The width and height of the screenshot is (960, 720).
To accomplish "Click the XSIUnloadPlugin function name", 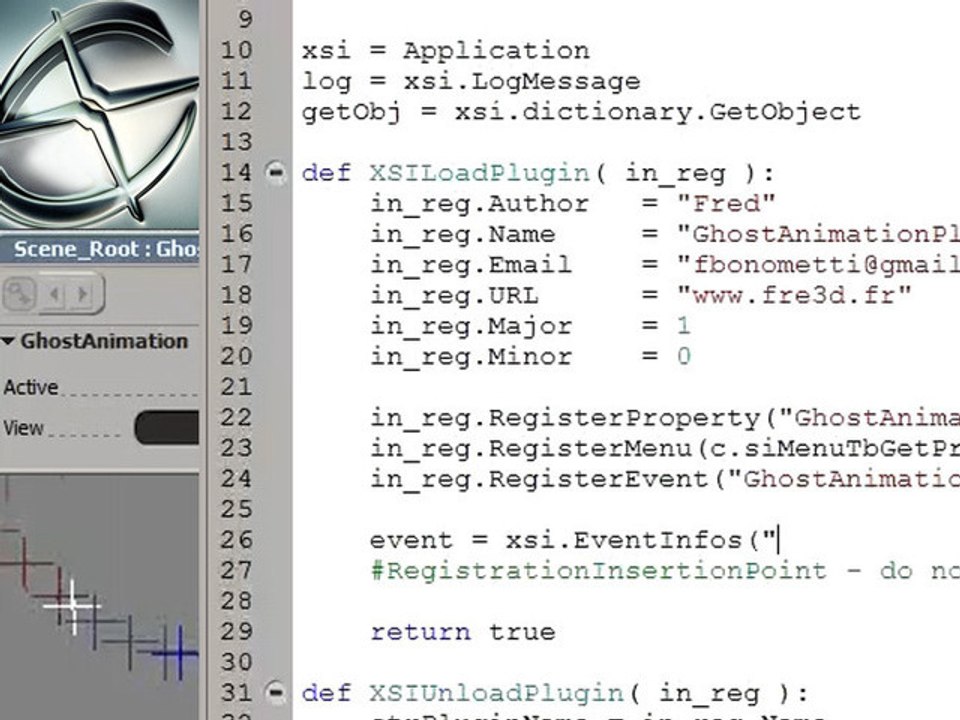I will (497, 693).
